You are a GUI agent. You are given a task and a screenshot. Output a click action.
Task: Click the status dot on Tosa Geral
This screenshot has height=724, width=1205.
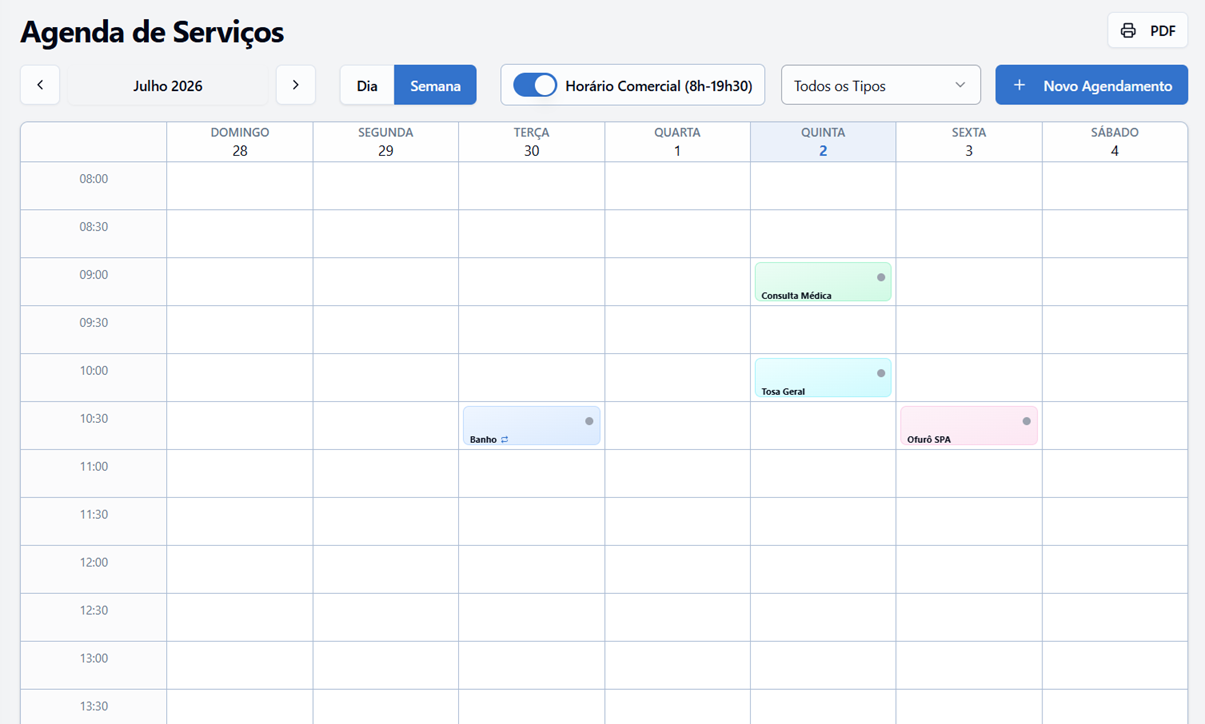(x=881, y=373)
